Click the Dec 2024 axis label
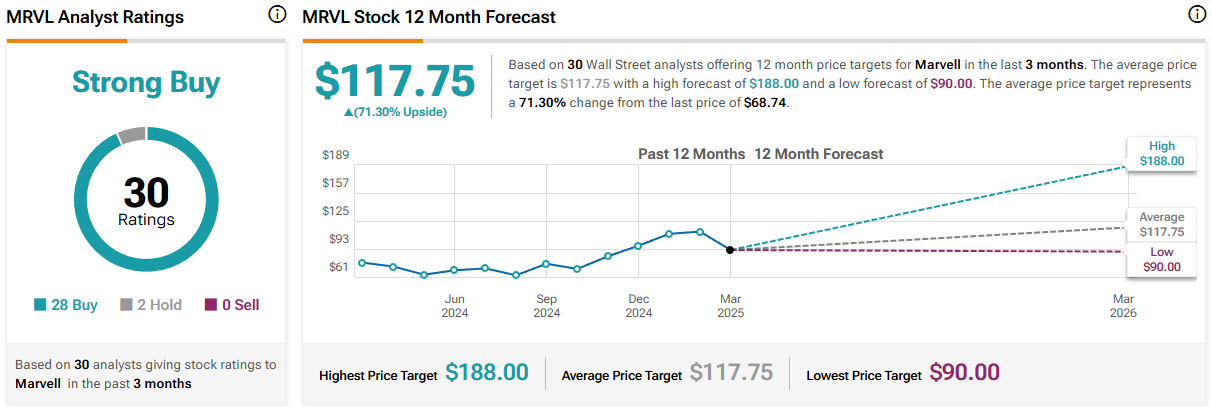This screenshot has width=1212, height=407. tap(638, 306)
